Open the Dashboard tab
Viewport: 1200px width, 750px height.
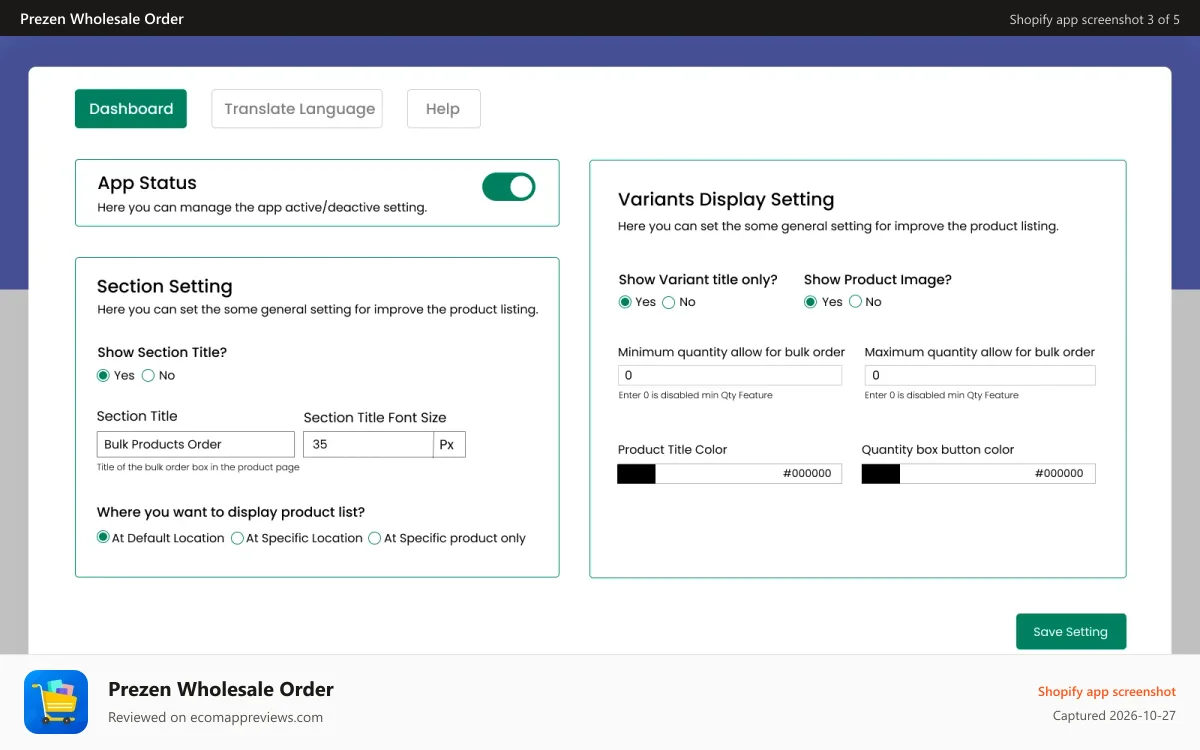131,109
